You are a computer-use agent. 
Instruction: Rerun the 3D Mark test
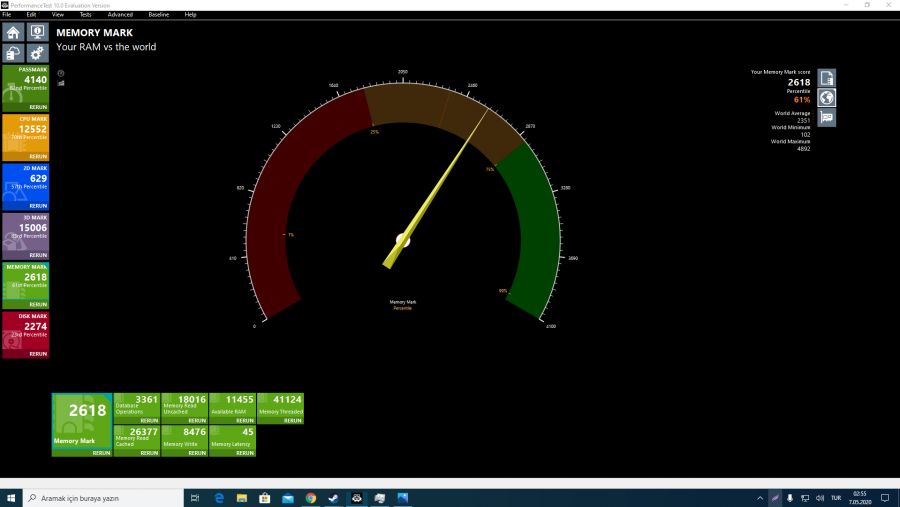(x=38, y=256)
